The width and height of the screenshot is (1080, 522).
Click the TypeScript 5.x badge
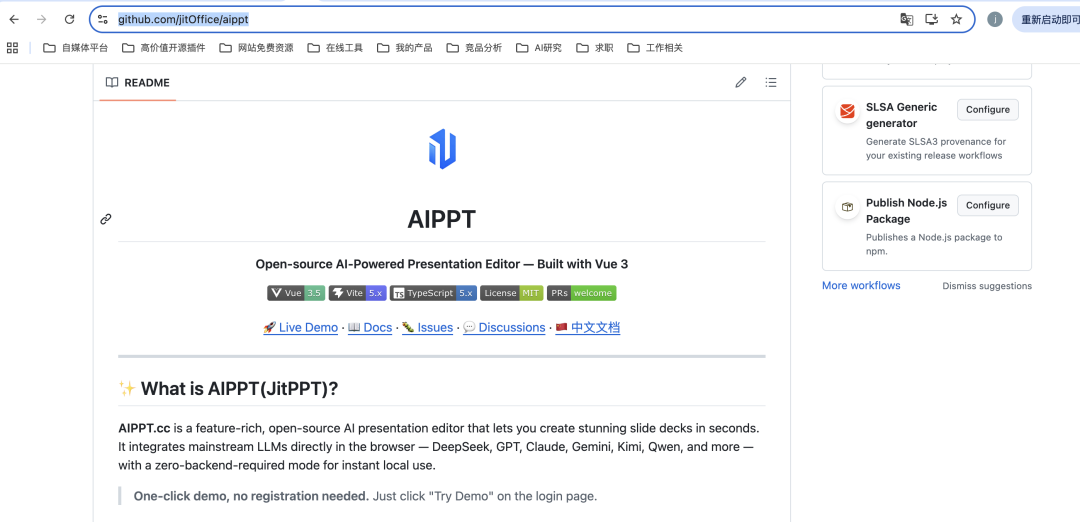point(433,293)
